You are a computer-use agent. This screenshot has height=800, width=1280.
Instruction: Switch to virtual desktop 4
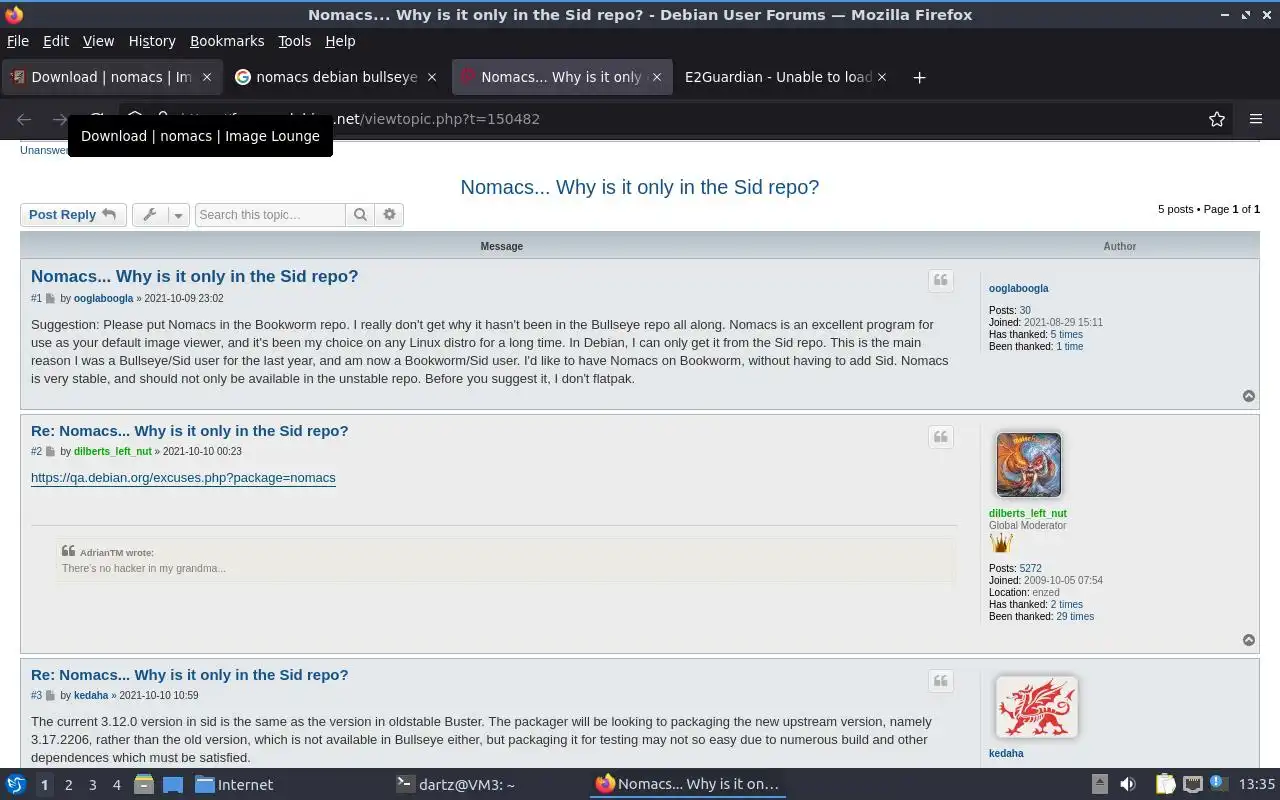(116, 785)
